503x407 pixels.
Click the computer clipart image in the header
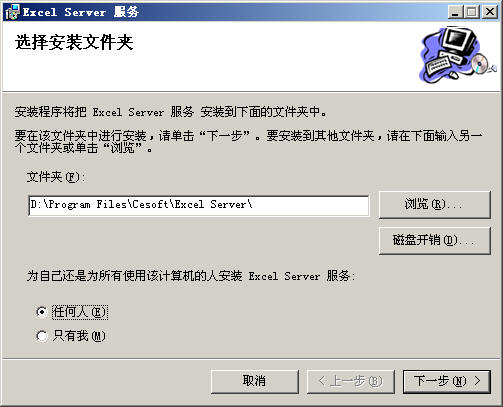(x=458, y=54)
